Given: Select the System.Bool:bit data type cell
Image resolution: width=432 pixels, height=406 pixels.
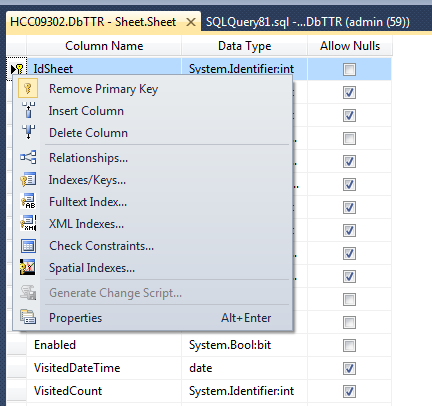Looking at the screenshot, I should coord(244,345).
